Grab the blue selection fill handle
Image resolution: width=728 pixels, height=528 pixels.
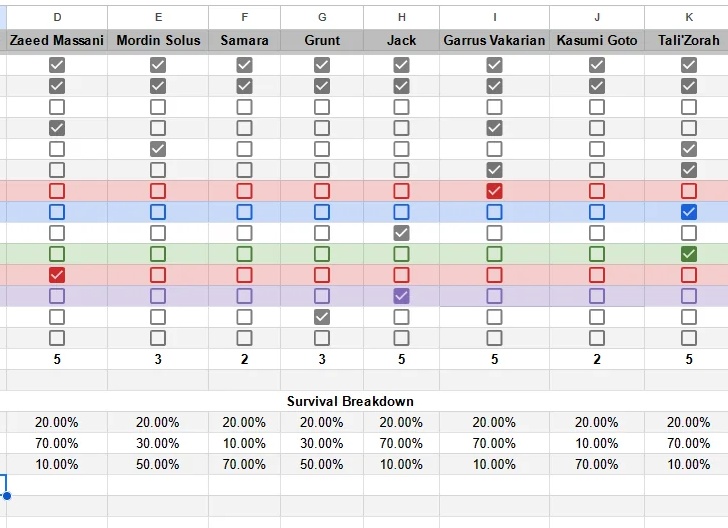pyautogui.click(x=6, y=495)
